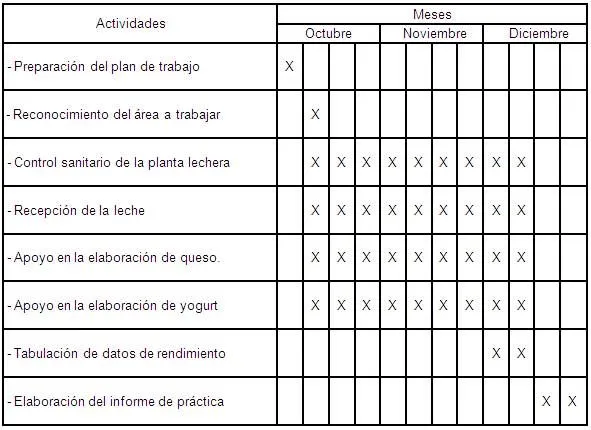Image resolution: width=591 pixels, height=430 pixels.
Task: Click first X in Tabulación de datos row
Action: [496, 353]
